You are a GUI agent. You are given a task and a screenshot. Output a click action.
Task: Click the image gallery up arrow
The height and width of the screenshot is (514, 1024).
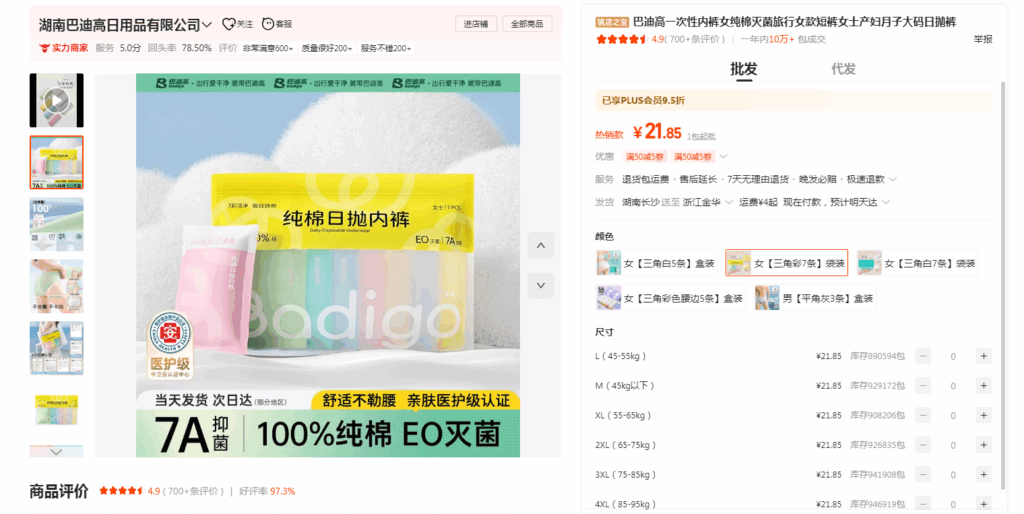pos(540,246)
